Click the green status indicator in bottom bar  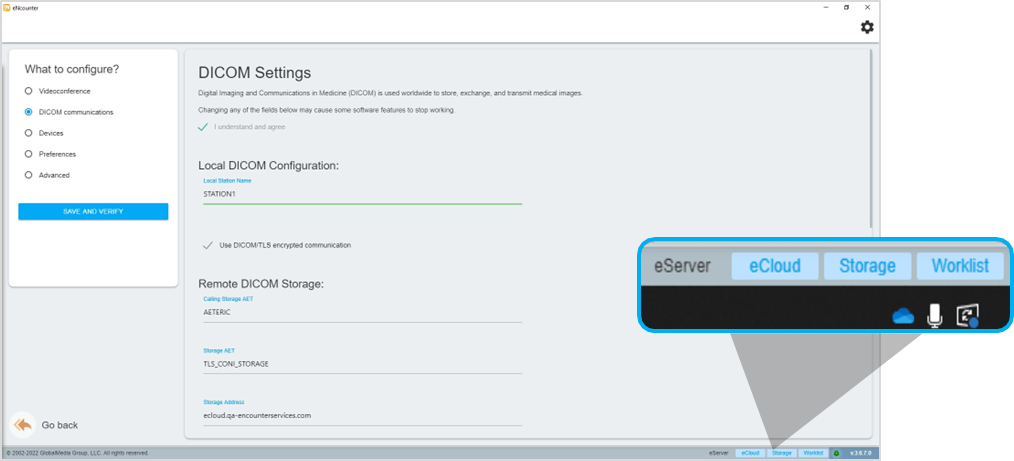pos(836,453)
